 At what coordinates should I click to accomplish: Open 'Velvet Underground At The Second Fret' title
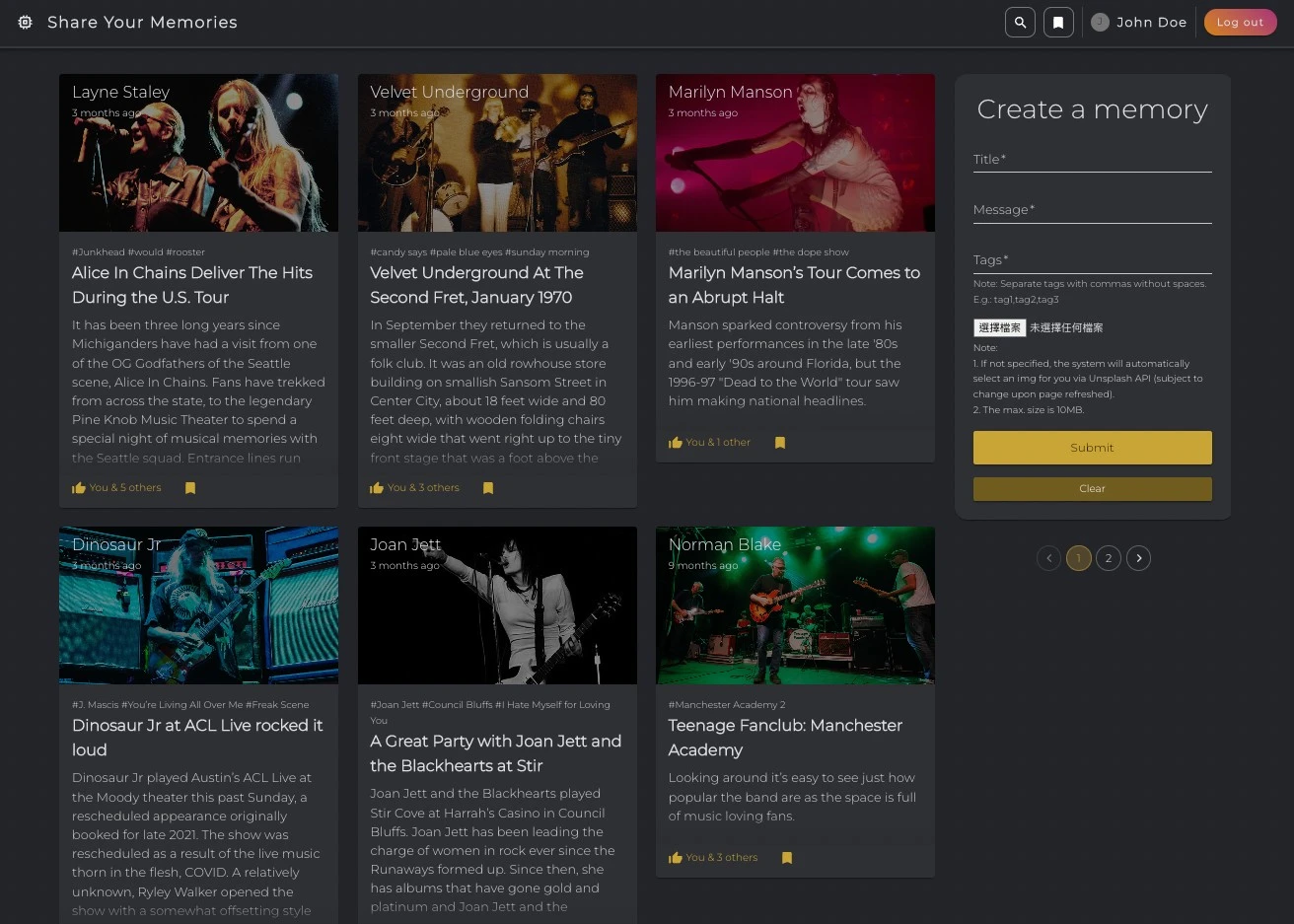476,285
